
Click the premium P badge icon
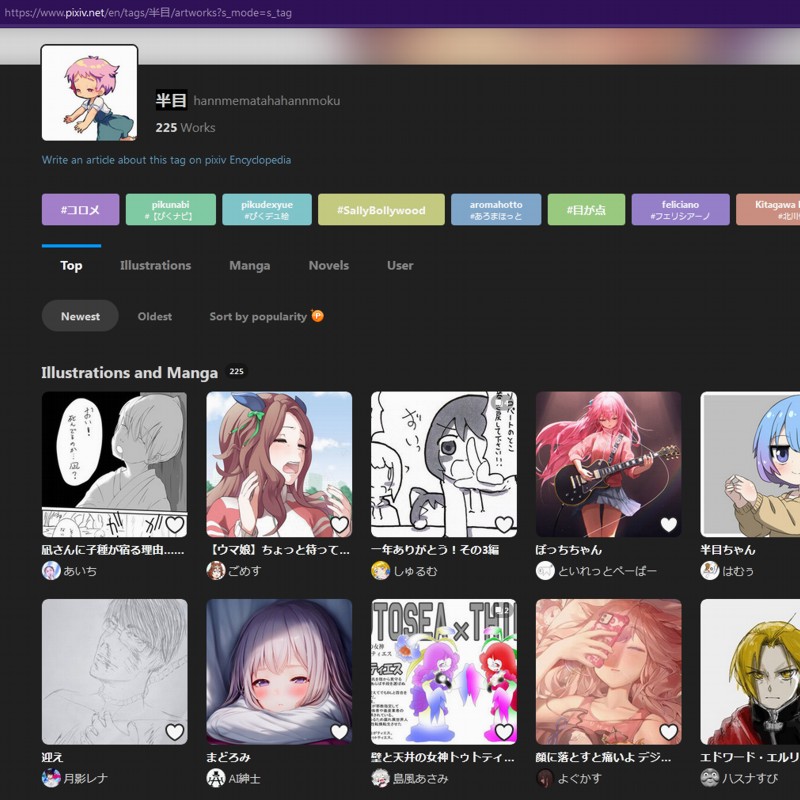(317, 316)
